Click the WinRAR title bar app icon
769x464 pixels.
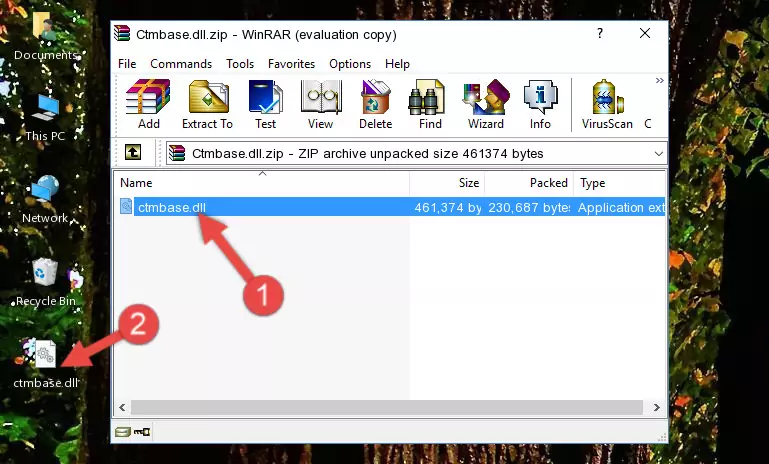122,34
